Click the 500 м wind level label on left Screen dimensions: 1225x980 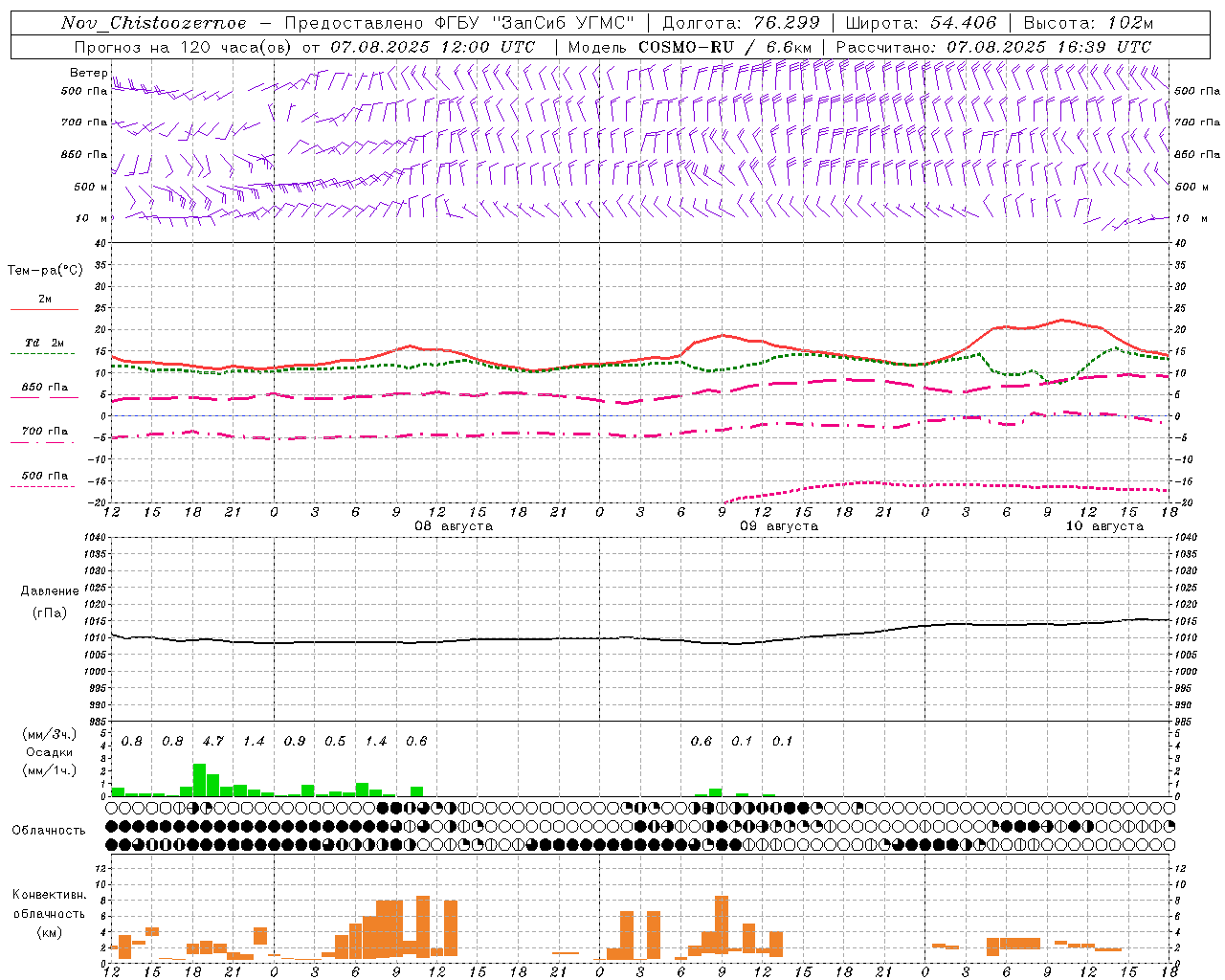tap(91, 188)
